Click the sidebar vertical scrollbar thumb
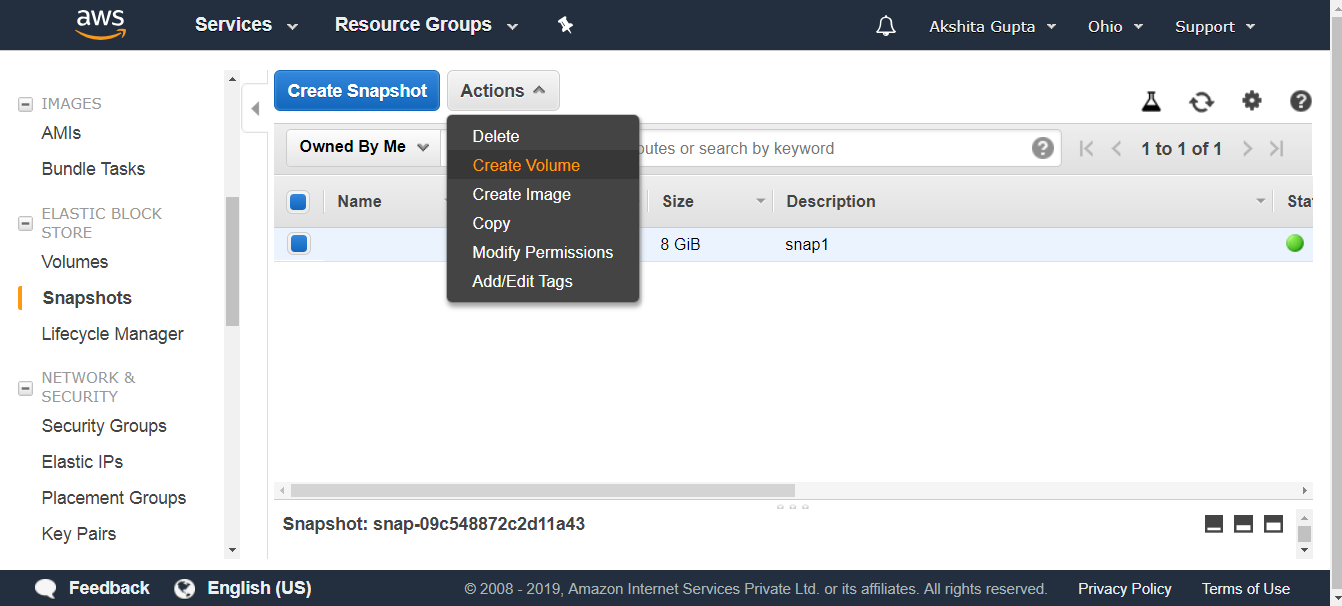 point(232,261)
